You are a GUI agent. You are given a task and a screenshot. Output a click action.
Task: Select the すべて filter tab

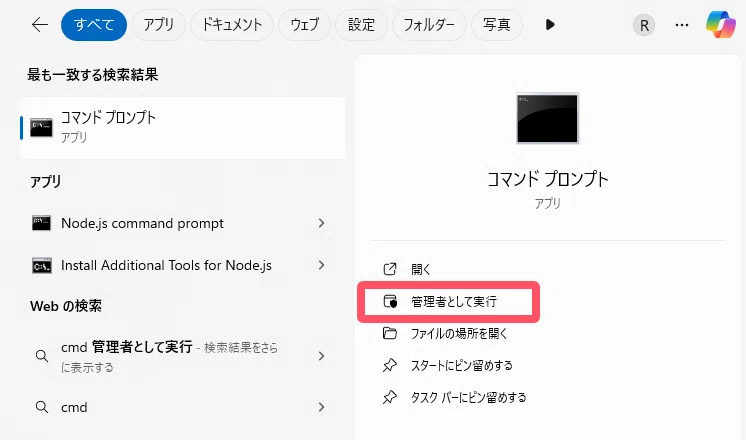(94, 25)
